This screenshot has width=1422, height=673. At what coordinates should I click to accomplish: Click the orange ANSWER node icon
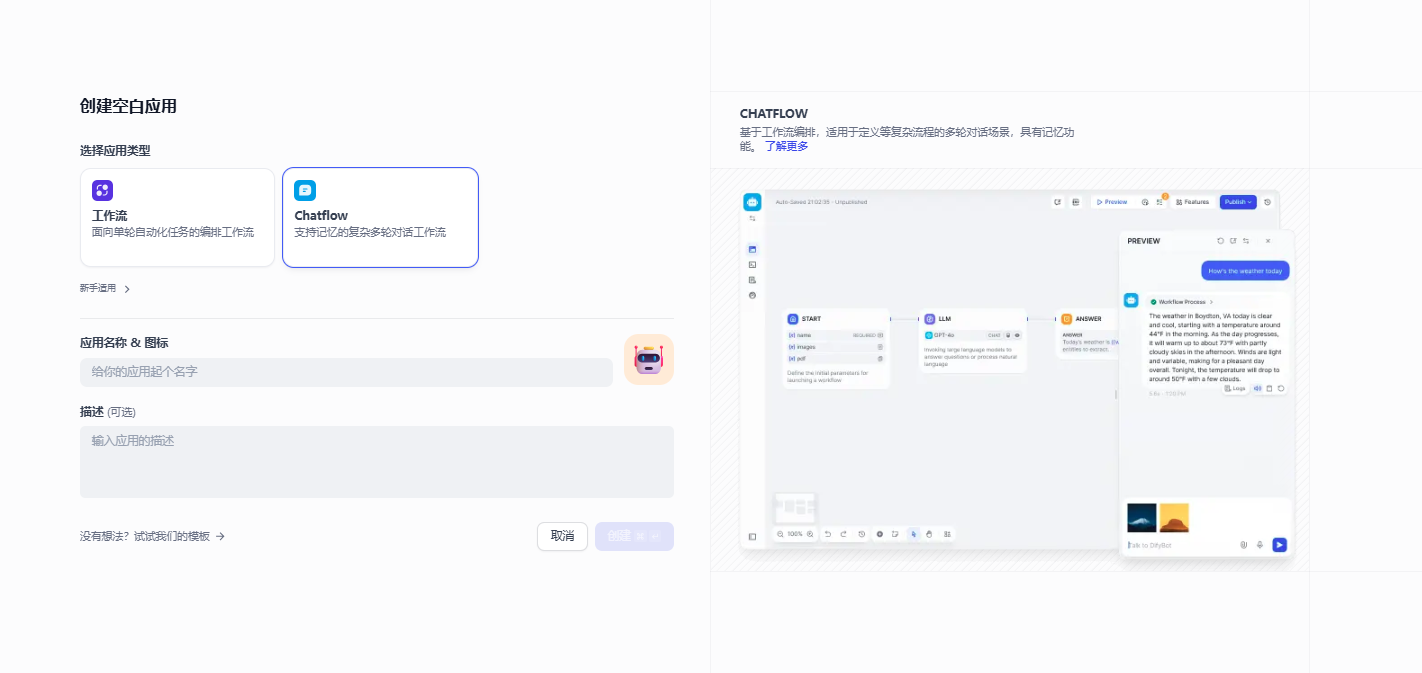point(1066,319)
